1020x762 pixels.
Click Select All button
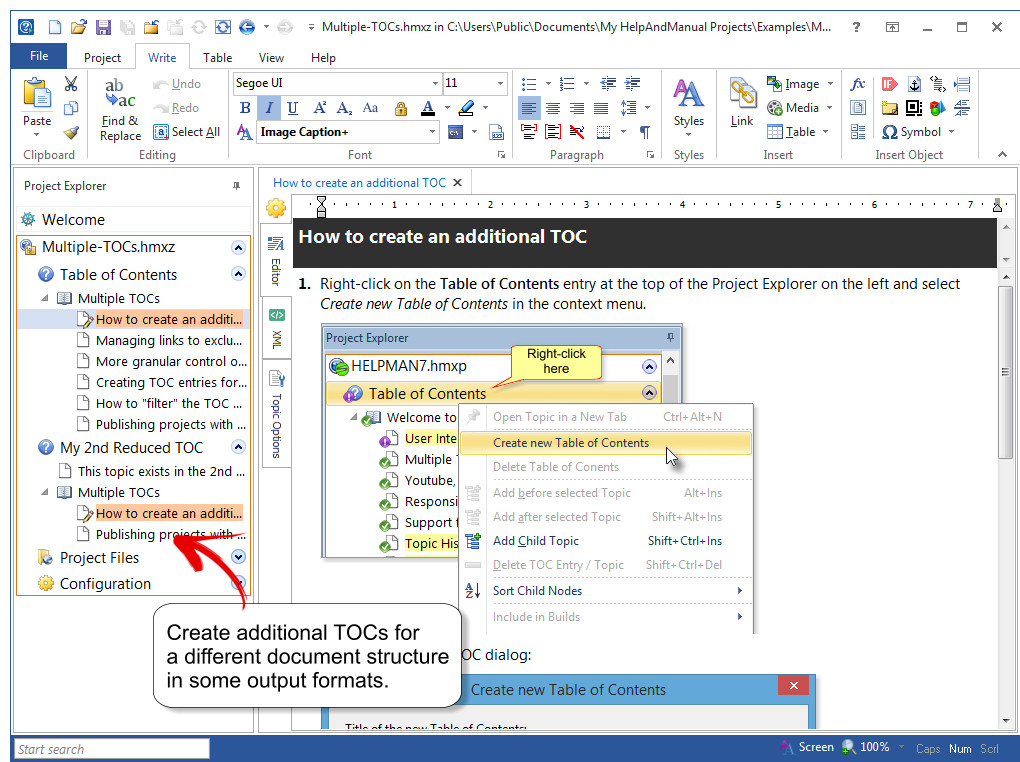[186, 132]
